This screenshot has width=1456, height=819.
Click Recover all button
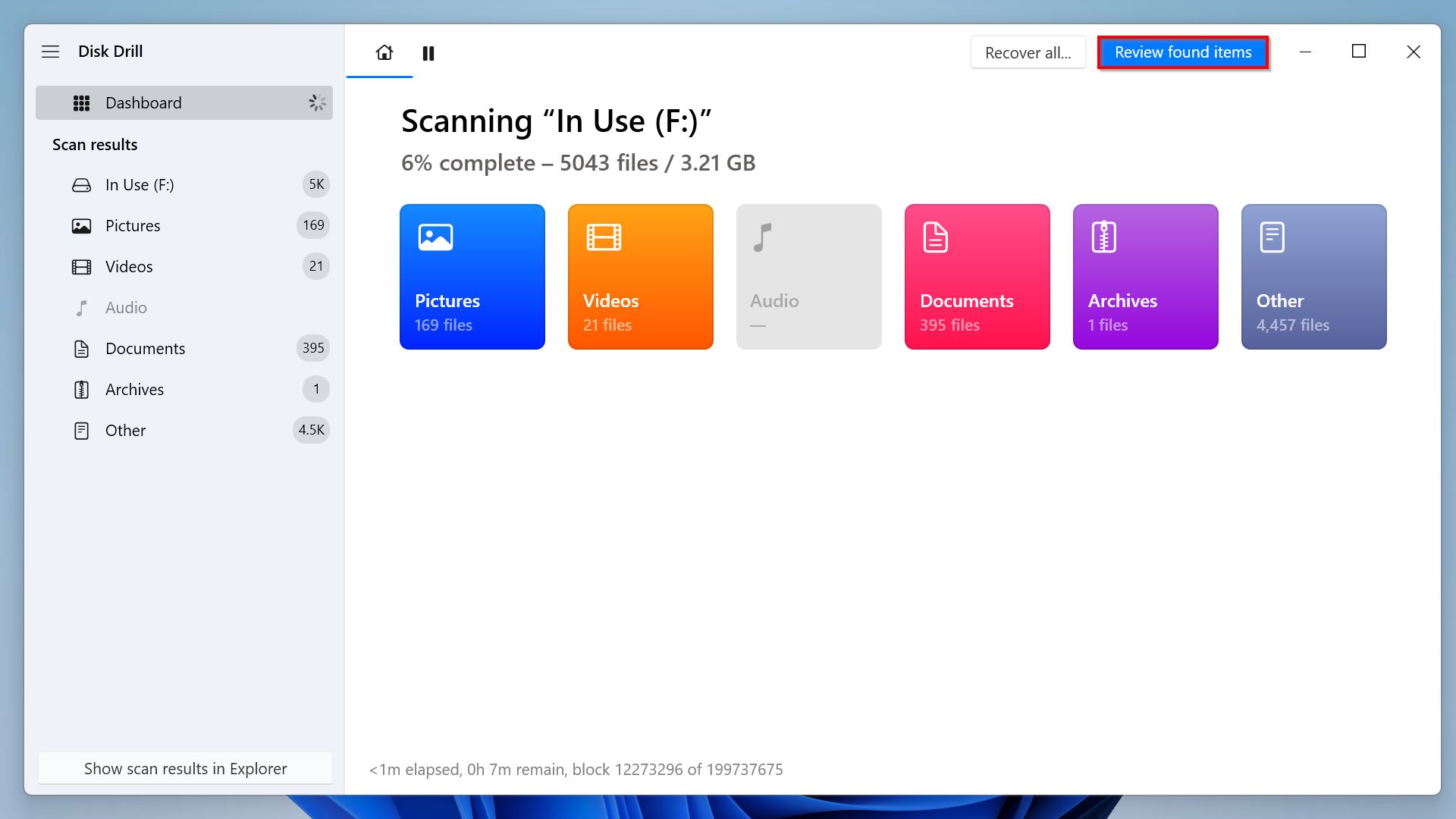coord(1027,52)
